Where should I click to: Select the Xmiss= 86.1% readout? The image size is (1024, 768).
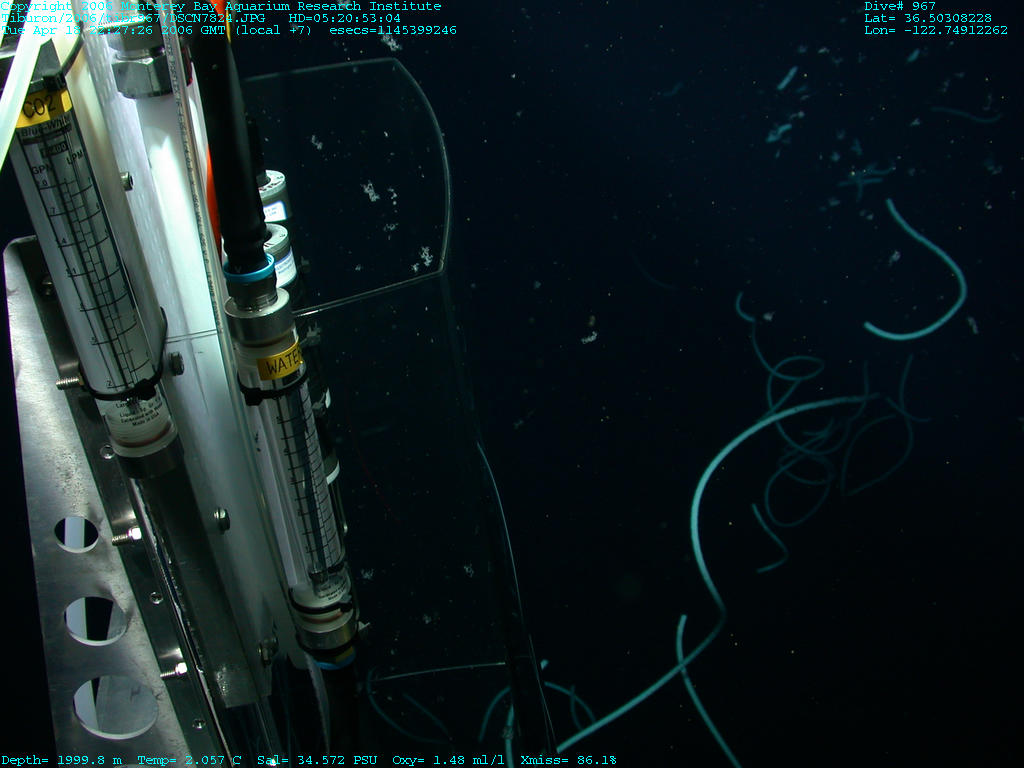[x=568, y=760]
